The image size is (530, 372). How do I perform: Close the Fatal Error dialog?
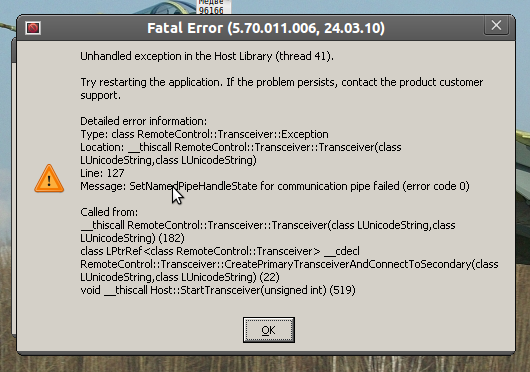[x=496, y=25]
